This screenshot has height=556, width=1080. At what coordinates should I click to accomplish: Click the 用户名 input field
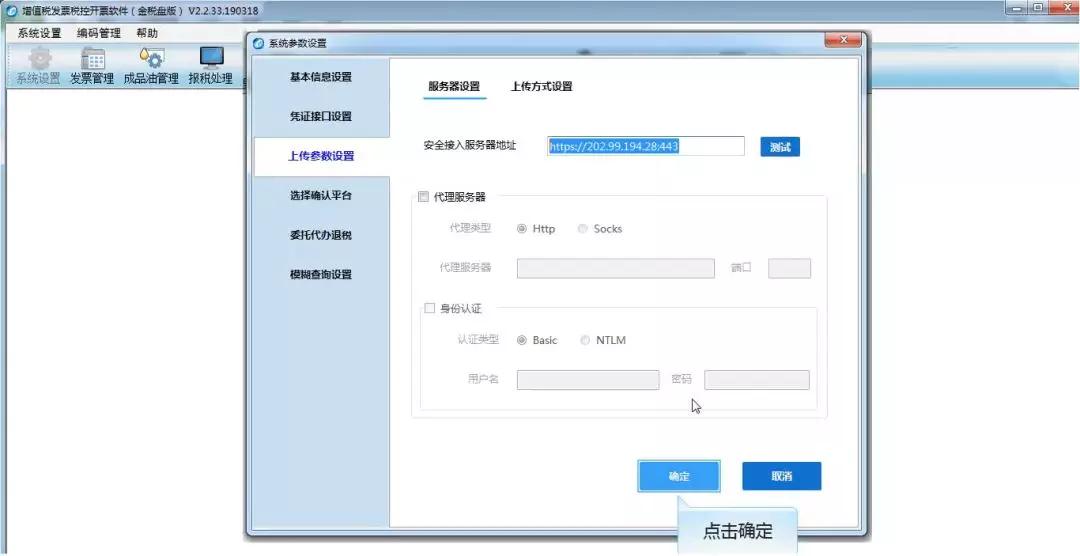coord(588,380)
